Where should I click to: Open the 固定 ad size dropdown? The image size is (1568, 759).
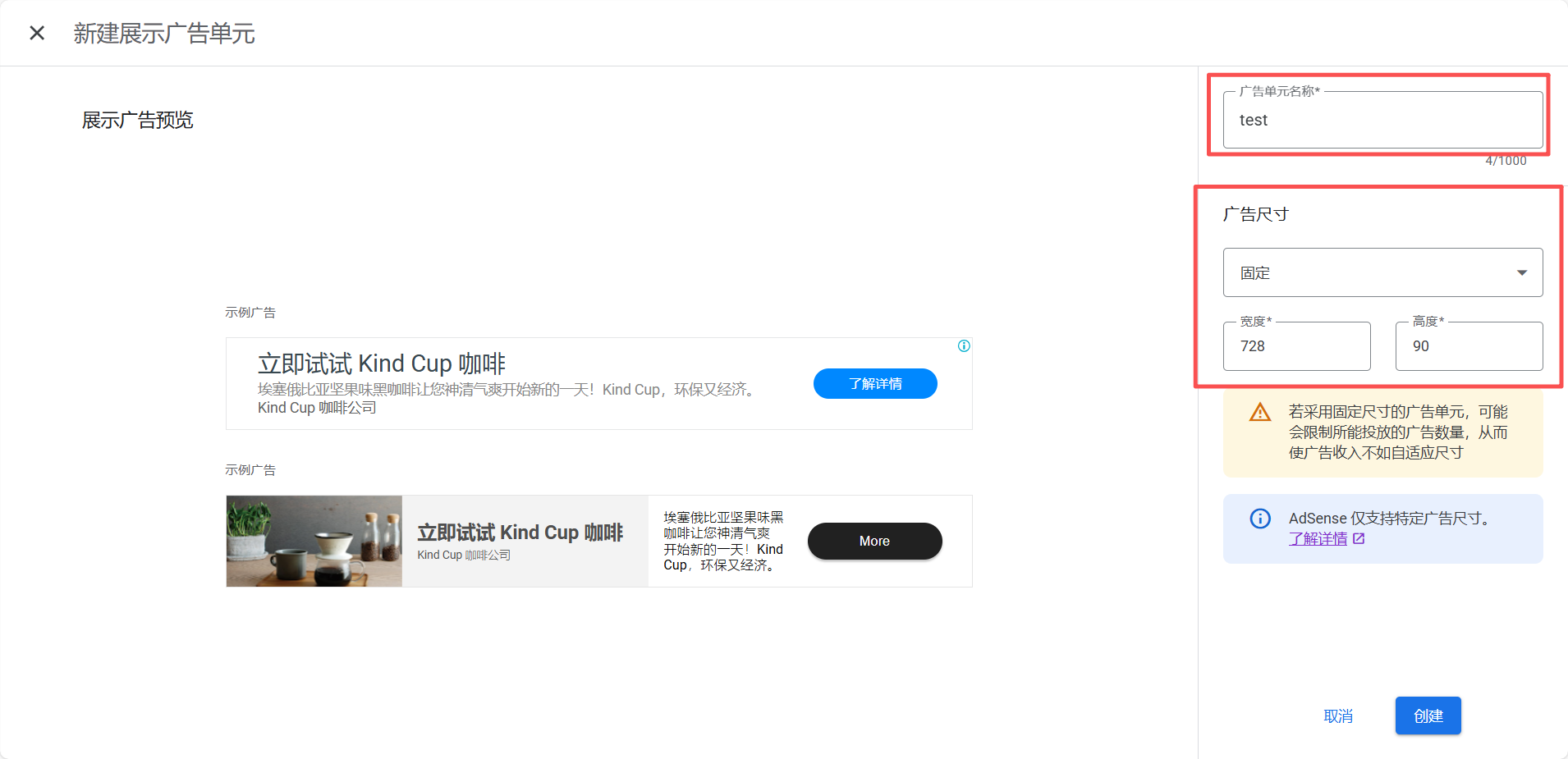tap(1382, 272)
